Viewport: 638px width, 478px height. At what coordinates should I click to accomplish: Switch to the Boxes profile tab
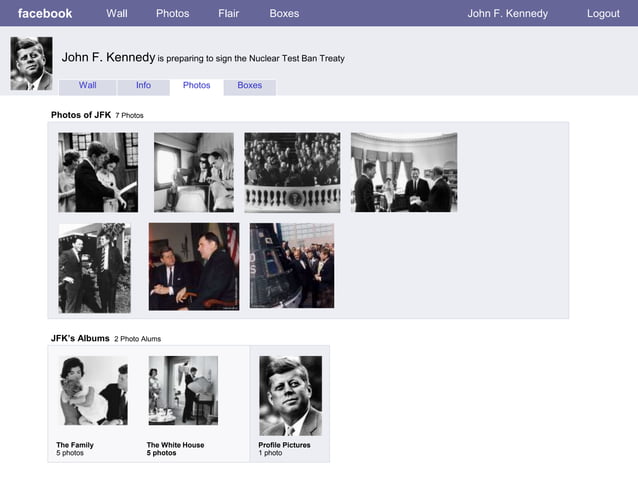click(249, 86)
